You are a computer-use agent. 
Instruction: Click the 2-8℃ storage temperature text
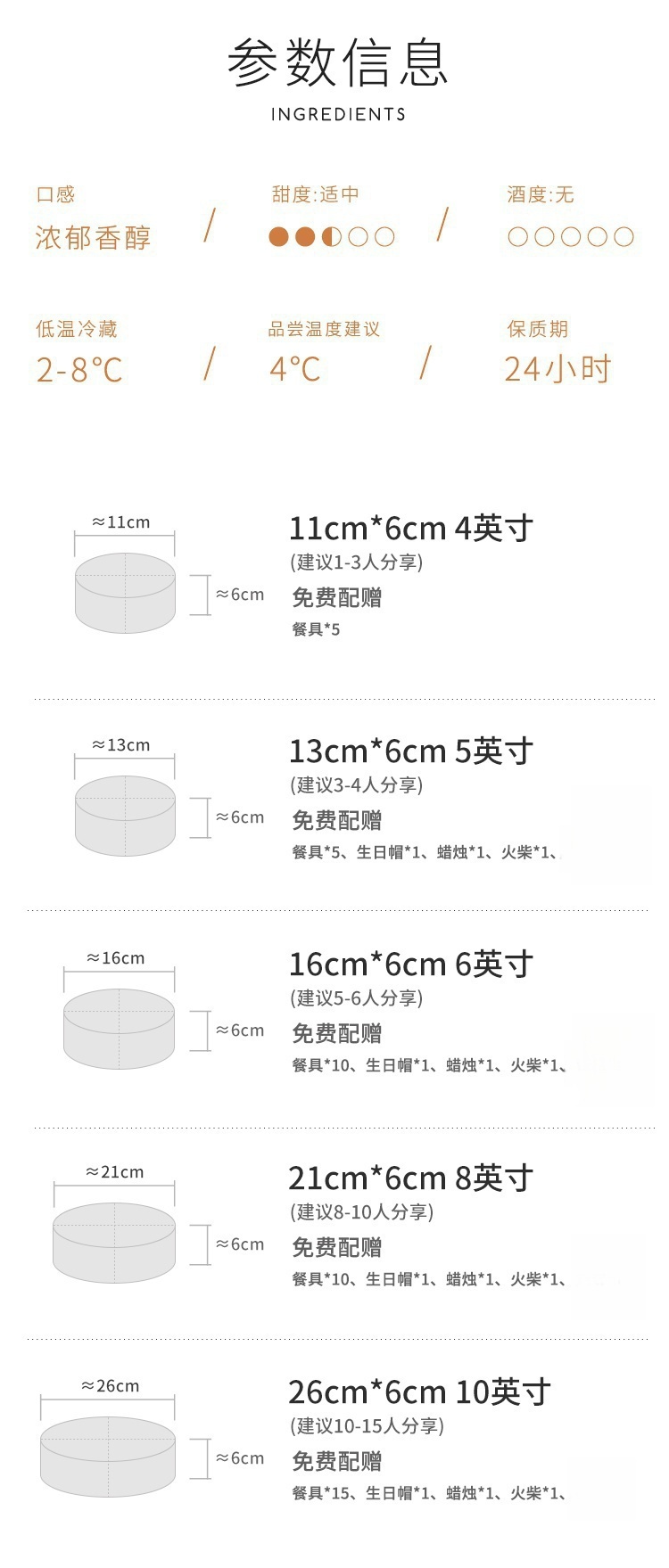tap(79, 370)
